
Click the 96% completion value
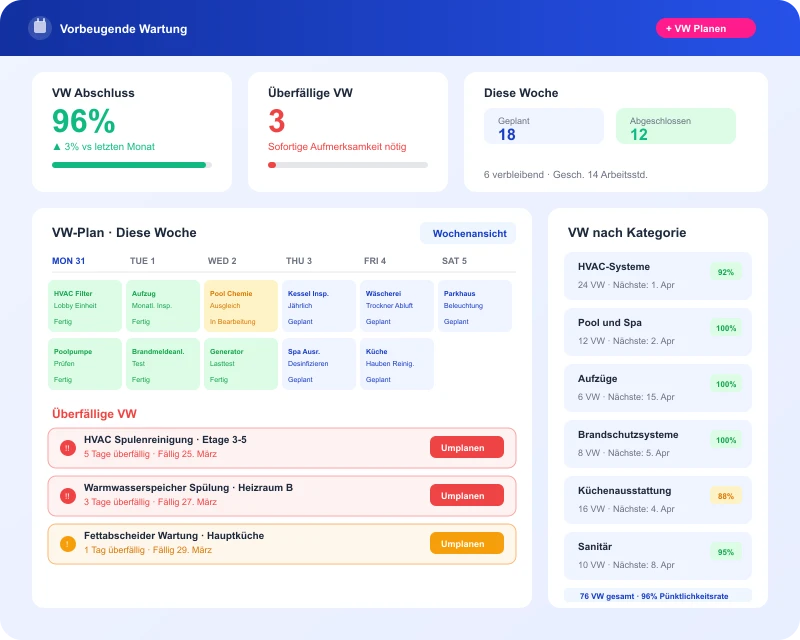(84, 121)
